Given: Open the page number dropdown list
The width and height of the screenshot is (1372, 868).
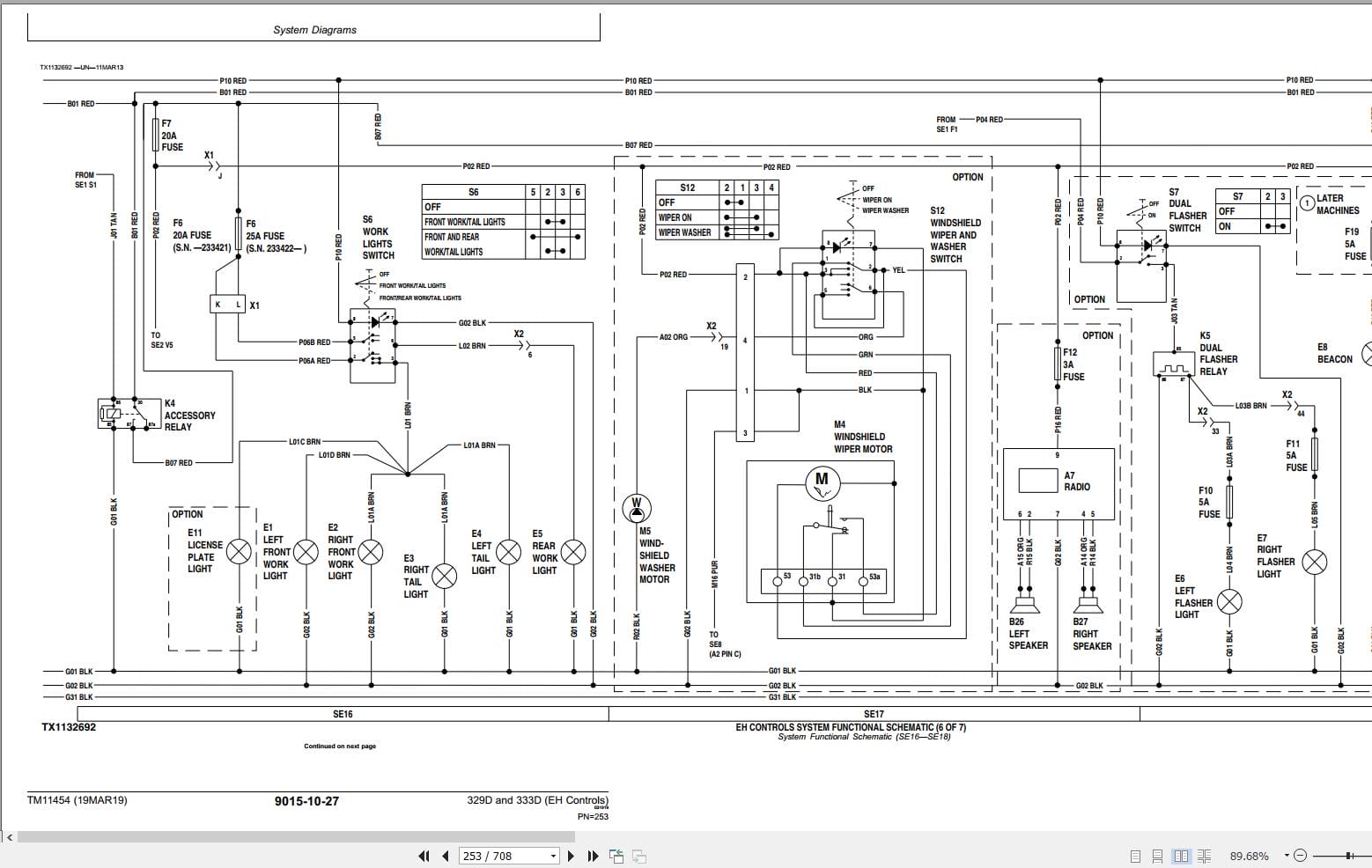Looking at the screenshot, I should 553,856.
